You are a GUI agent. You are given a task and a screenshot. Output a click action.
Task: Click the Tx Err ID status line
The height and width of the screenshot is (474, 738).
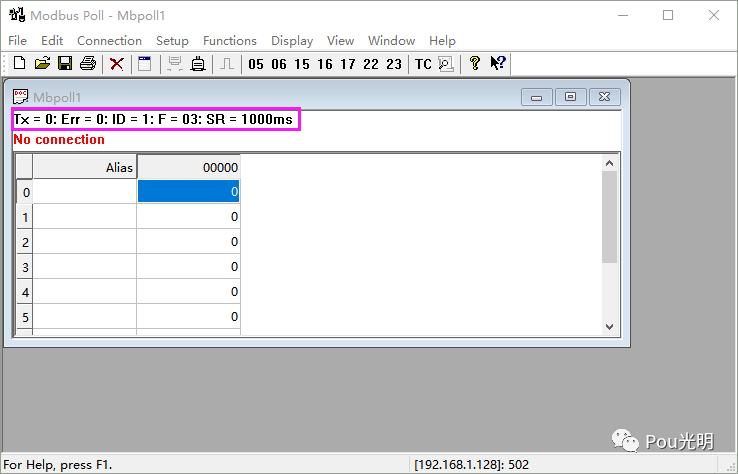pos(153,119)
